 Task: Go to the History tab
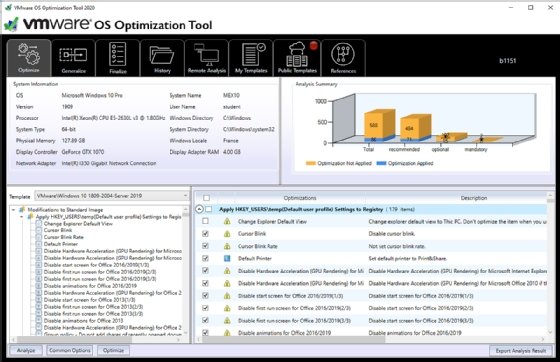[x=162, y=58]
